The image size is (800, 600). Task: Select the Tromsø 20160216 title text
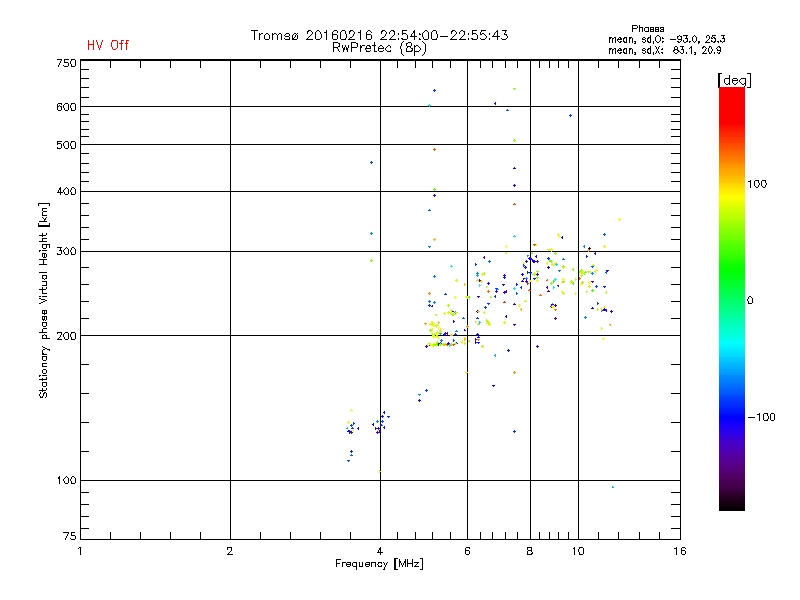(x=380, y=35)
